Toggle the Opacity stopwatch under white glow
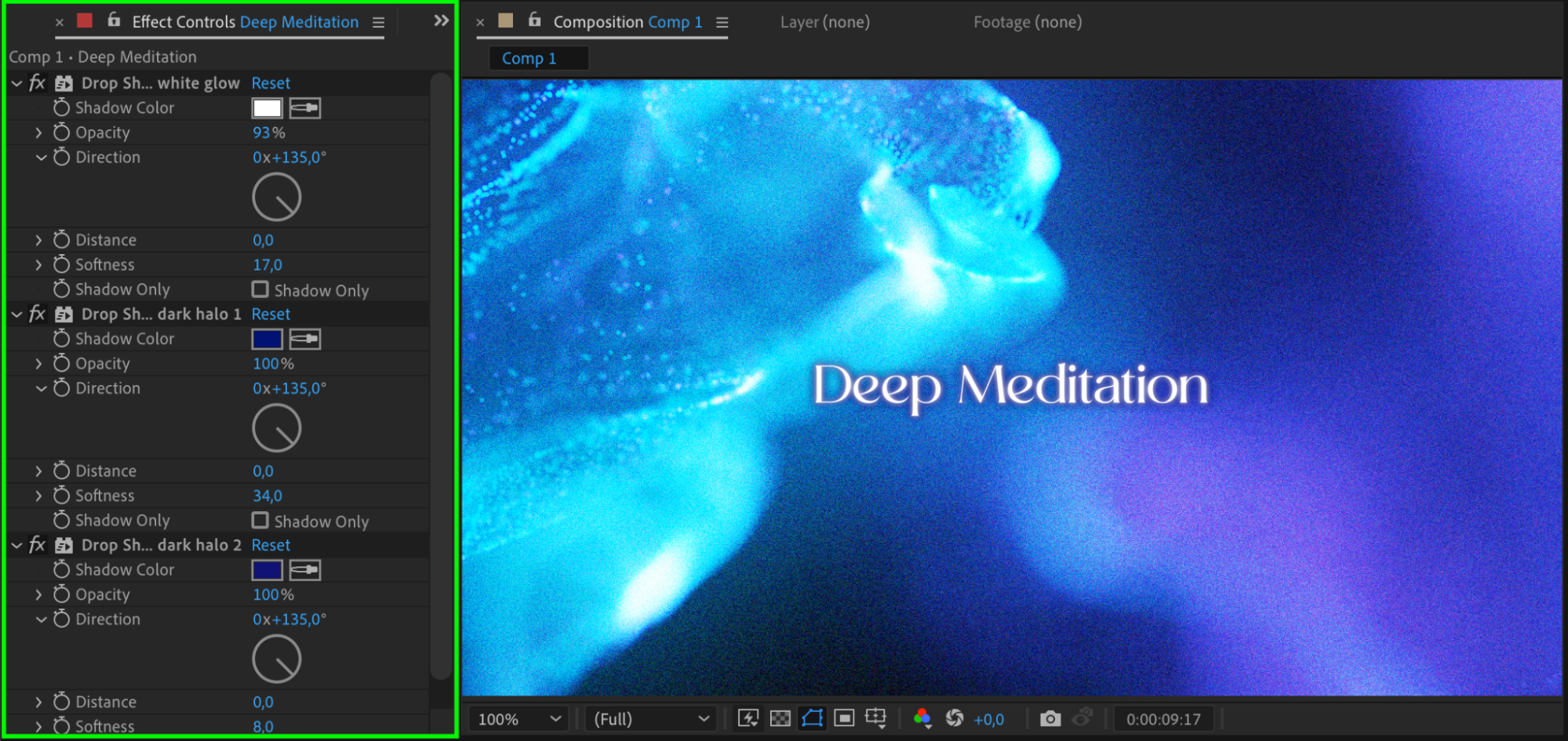Screen dimensions: 1568x741 [61, 133]
